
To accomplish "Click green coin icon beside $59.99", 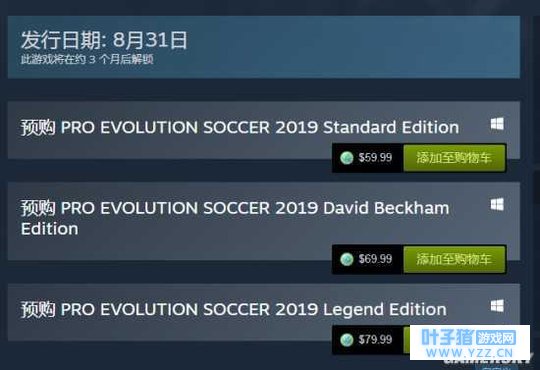I will coord(346,158).
